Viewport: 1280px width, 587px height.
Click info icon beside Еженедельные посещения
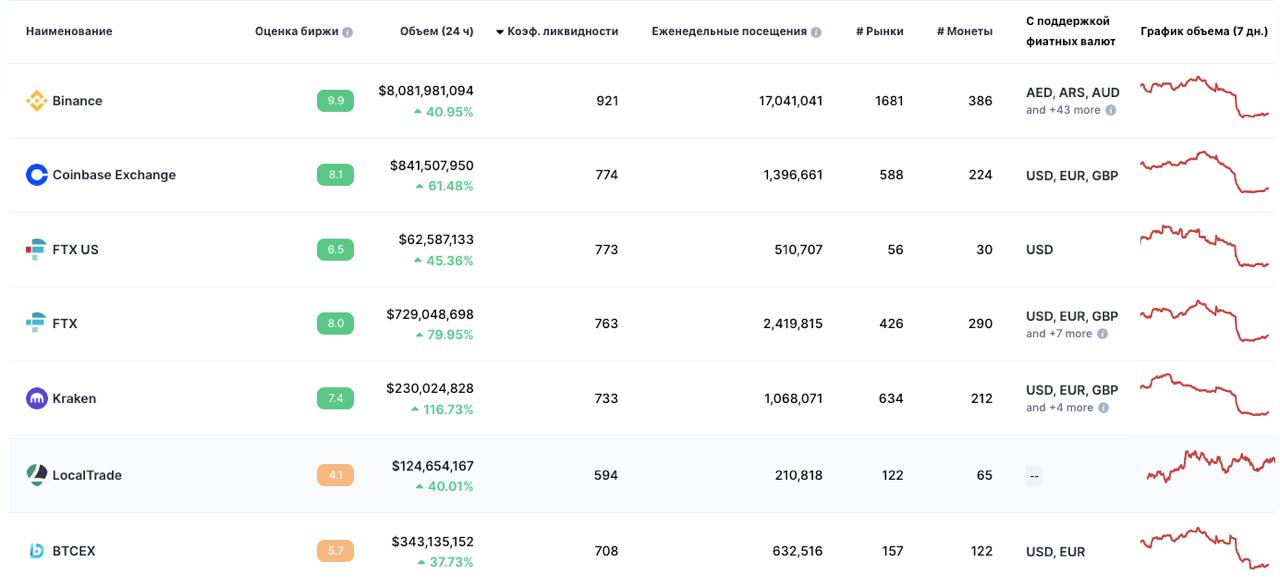click(816, 32)
